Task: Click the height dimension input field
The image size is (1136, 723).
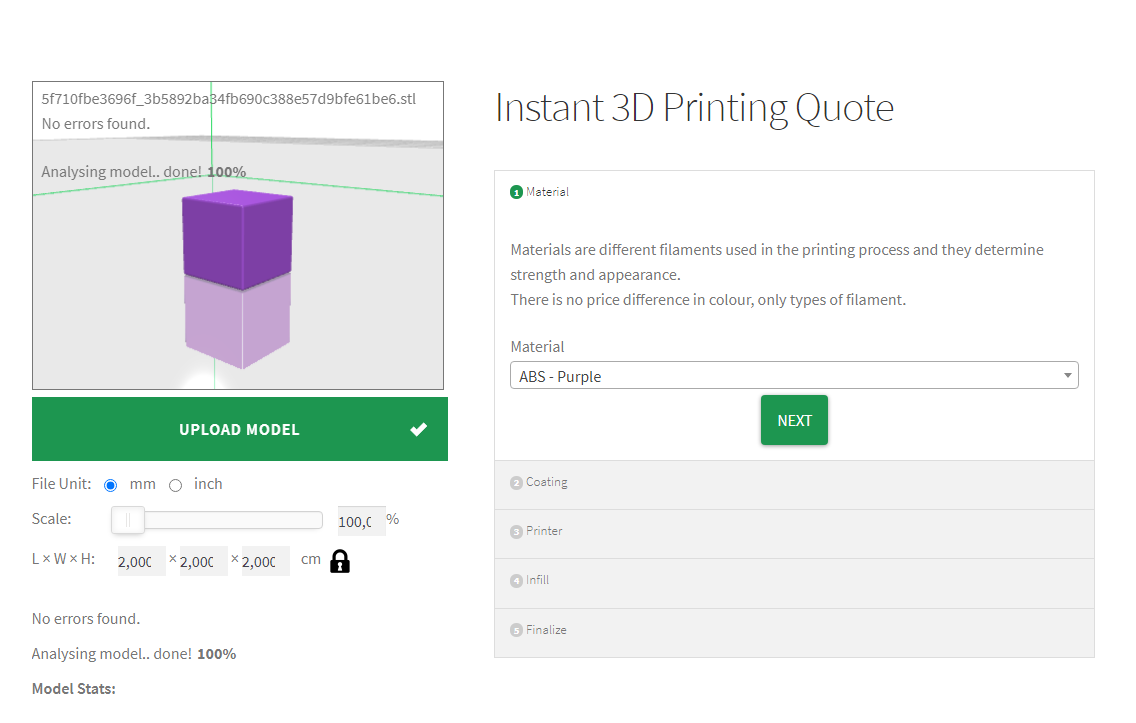Action: pyautogui.click(x=265, y=561)
